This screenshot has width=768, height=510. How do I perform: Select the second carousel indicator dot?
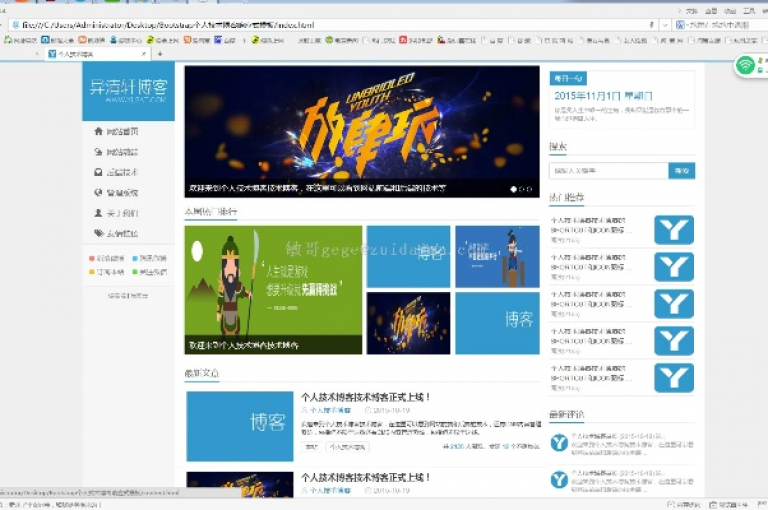[522, 189]
